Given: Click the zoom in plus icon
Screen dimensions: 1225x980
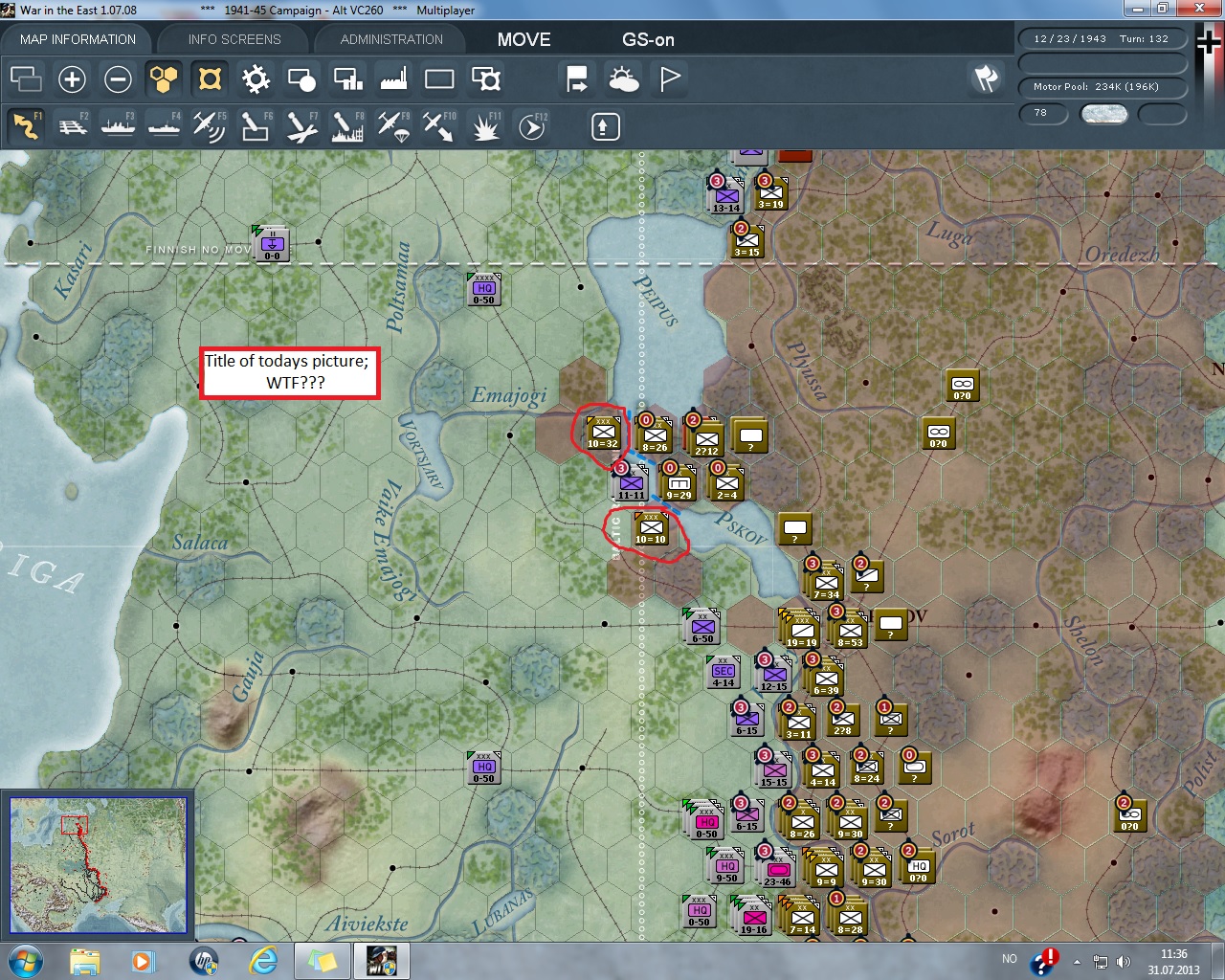Looking at the screenshot, I should coord(72,78).
